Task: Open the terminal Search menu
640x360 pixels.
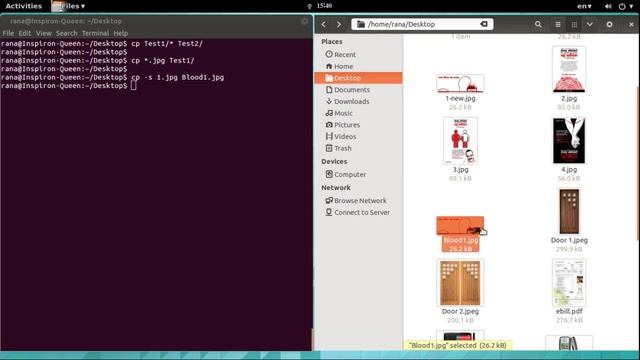Action: point(67,33)
